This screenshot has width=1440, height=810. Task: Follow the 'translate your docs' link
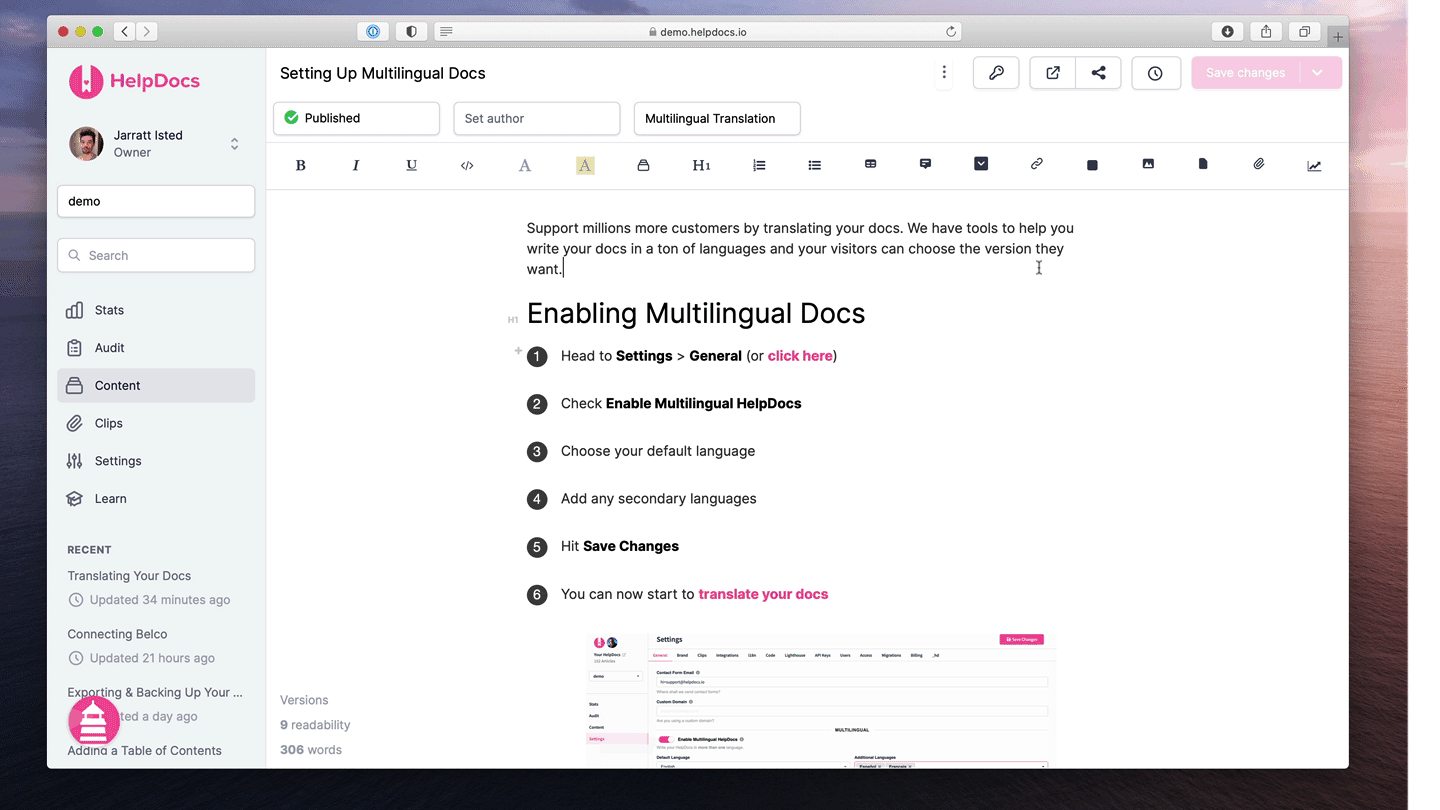point(763,594)
